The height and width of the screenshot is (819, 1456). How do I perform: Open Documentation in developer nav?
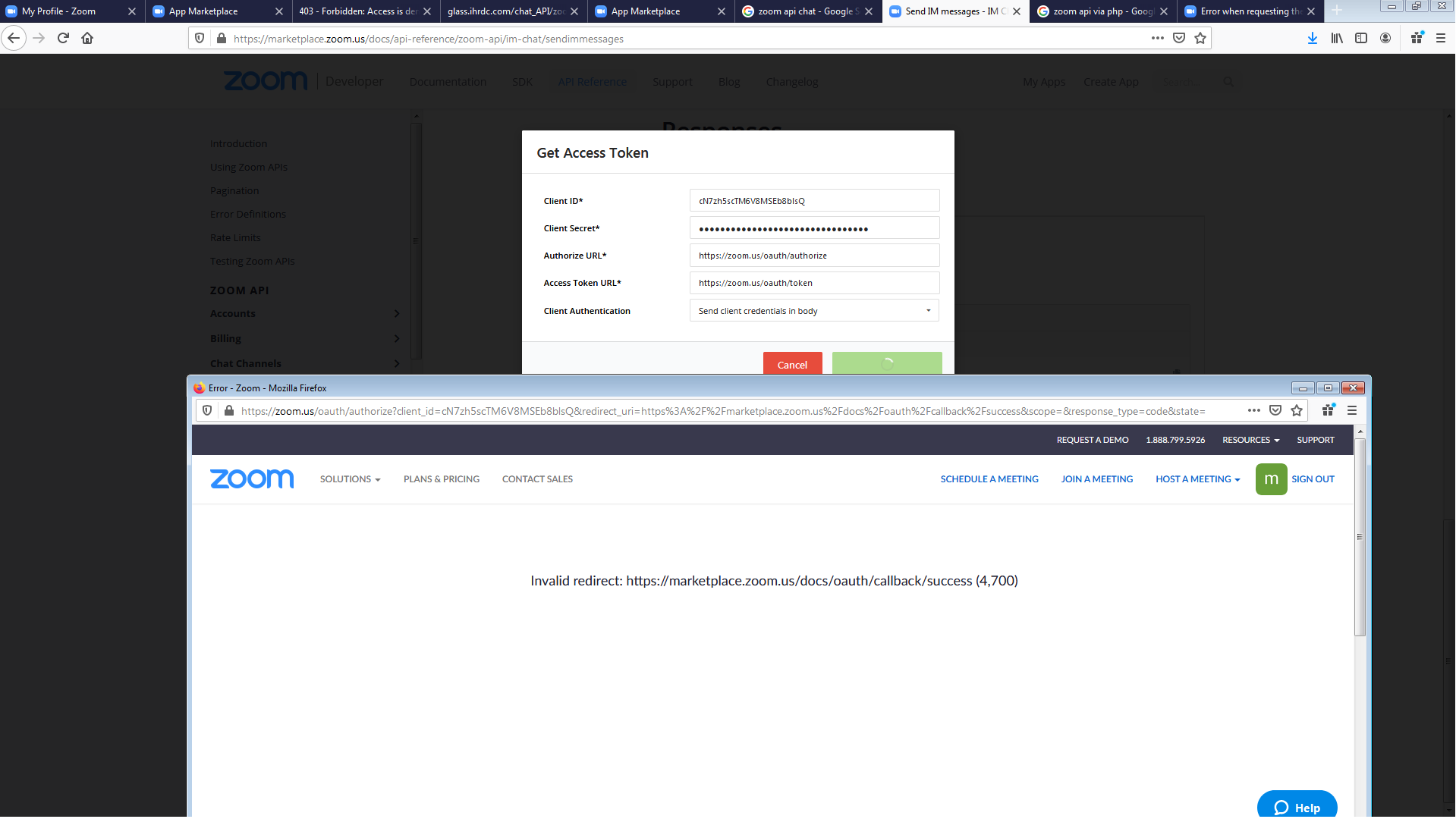click(x=448, y=82)
